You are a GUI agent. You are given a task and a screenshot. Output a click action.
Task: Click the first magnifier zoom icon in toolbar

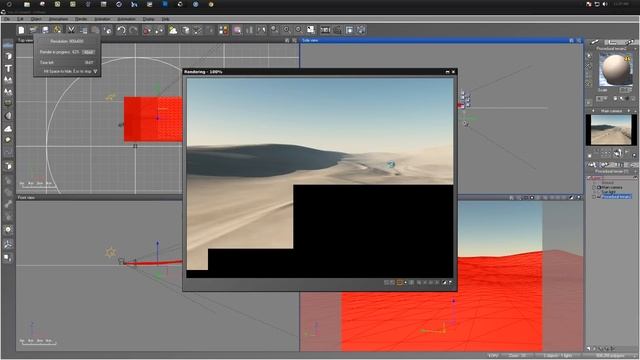pos(274,29)
